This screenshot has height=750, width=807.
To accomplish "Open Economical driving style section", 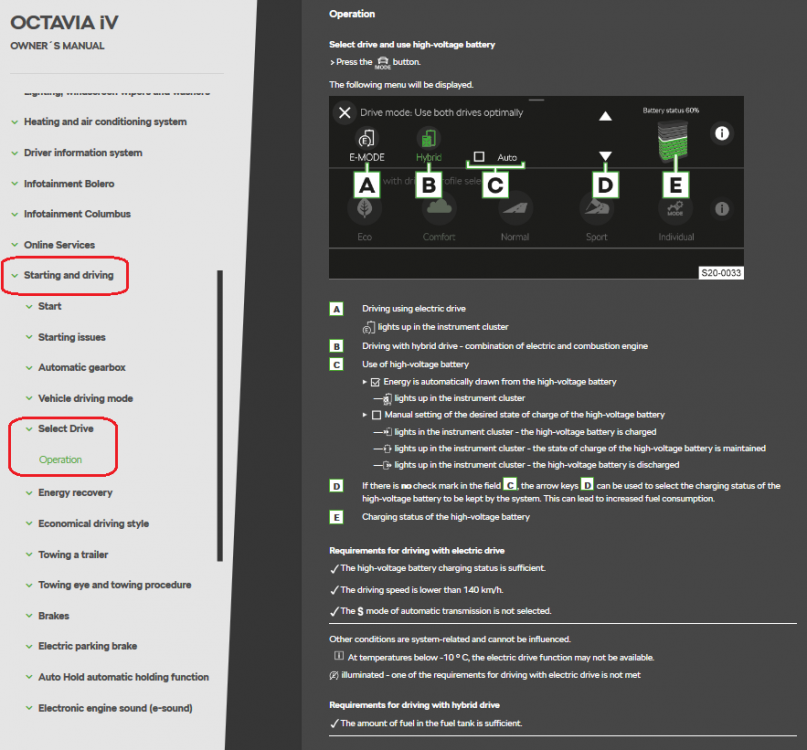I will coord(94,524).
